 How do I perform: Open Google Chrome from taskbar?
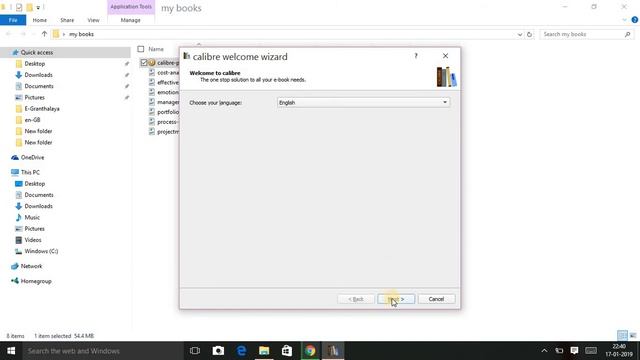coord(310,351)
